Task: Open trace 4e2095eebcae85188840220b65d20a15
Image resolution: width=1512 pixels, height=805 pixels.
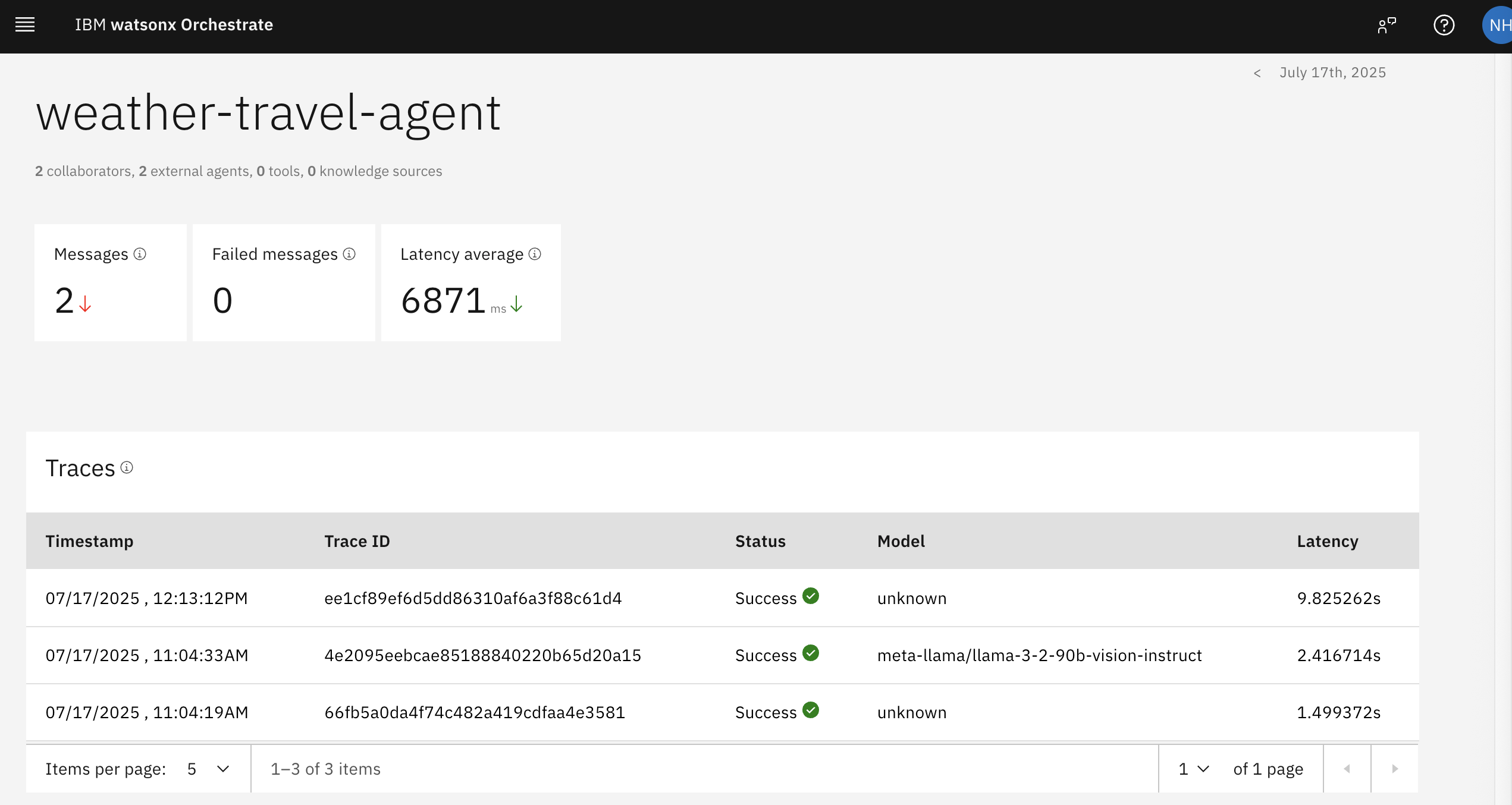Action: pos(482,655)
